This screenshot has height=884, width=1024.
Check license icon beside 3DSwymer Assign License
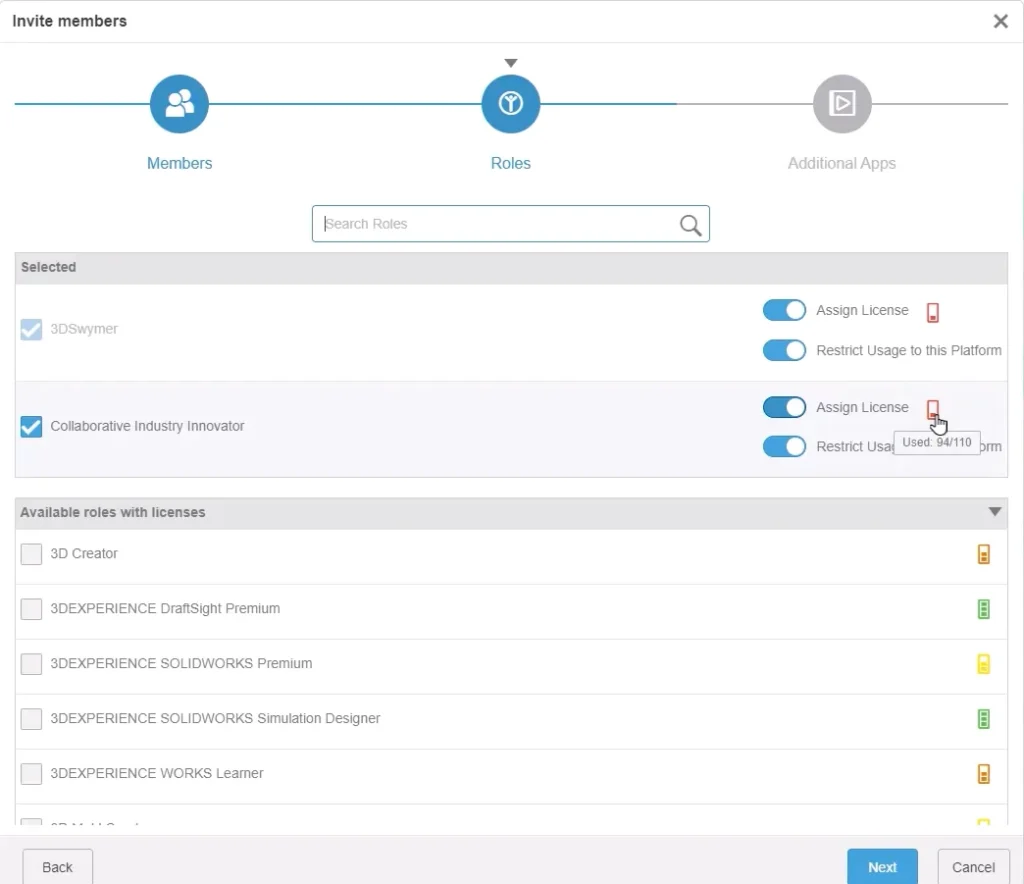933,312
